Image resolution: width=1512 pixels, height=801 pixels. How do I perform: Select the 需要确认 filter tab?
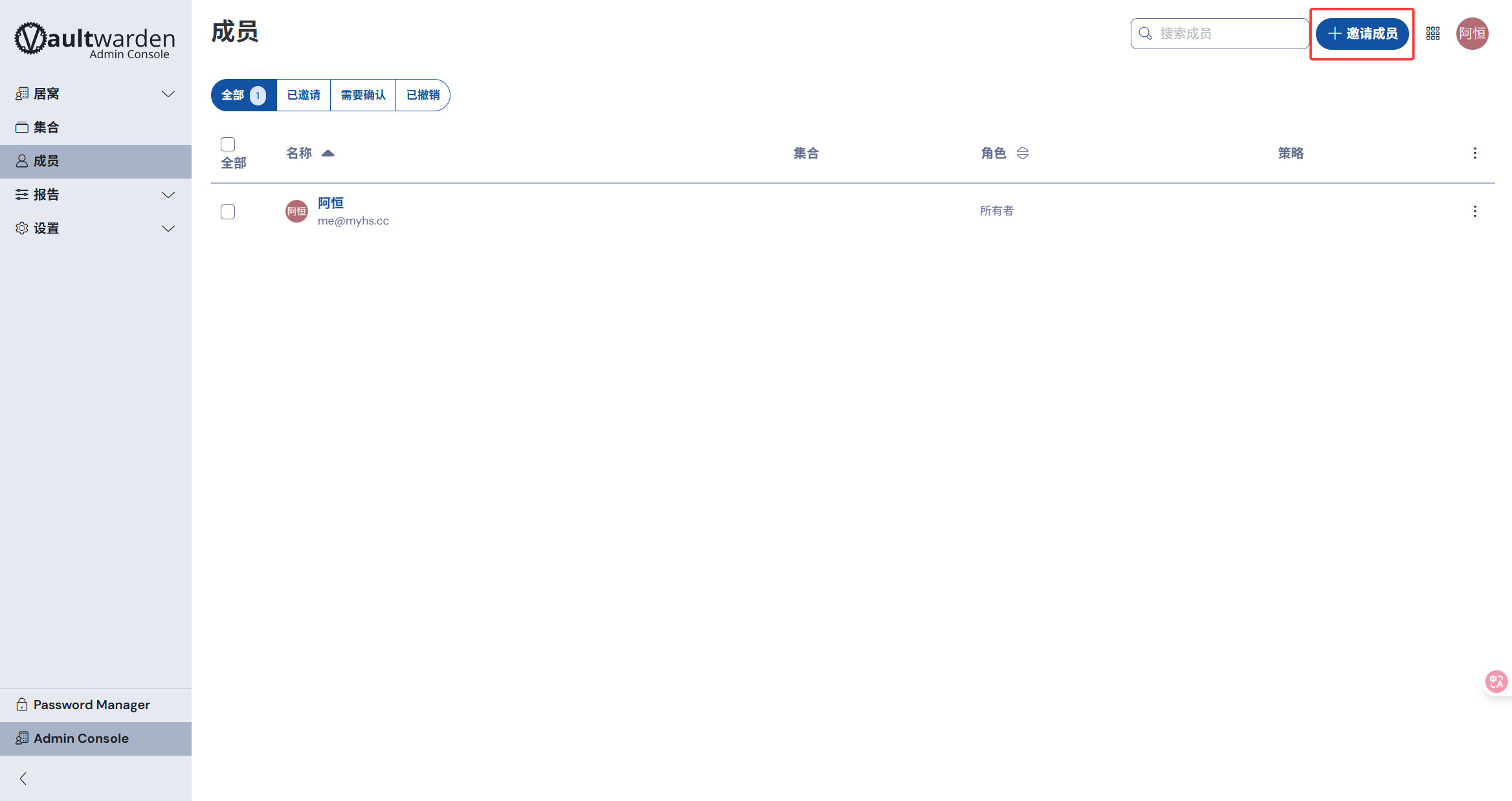(x=363, y=95)
